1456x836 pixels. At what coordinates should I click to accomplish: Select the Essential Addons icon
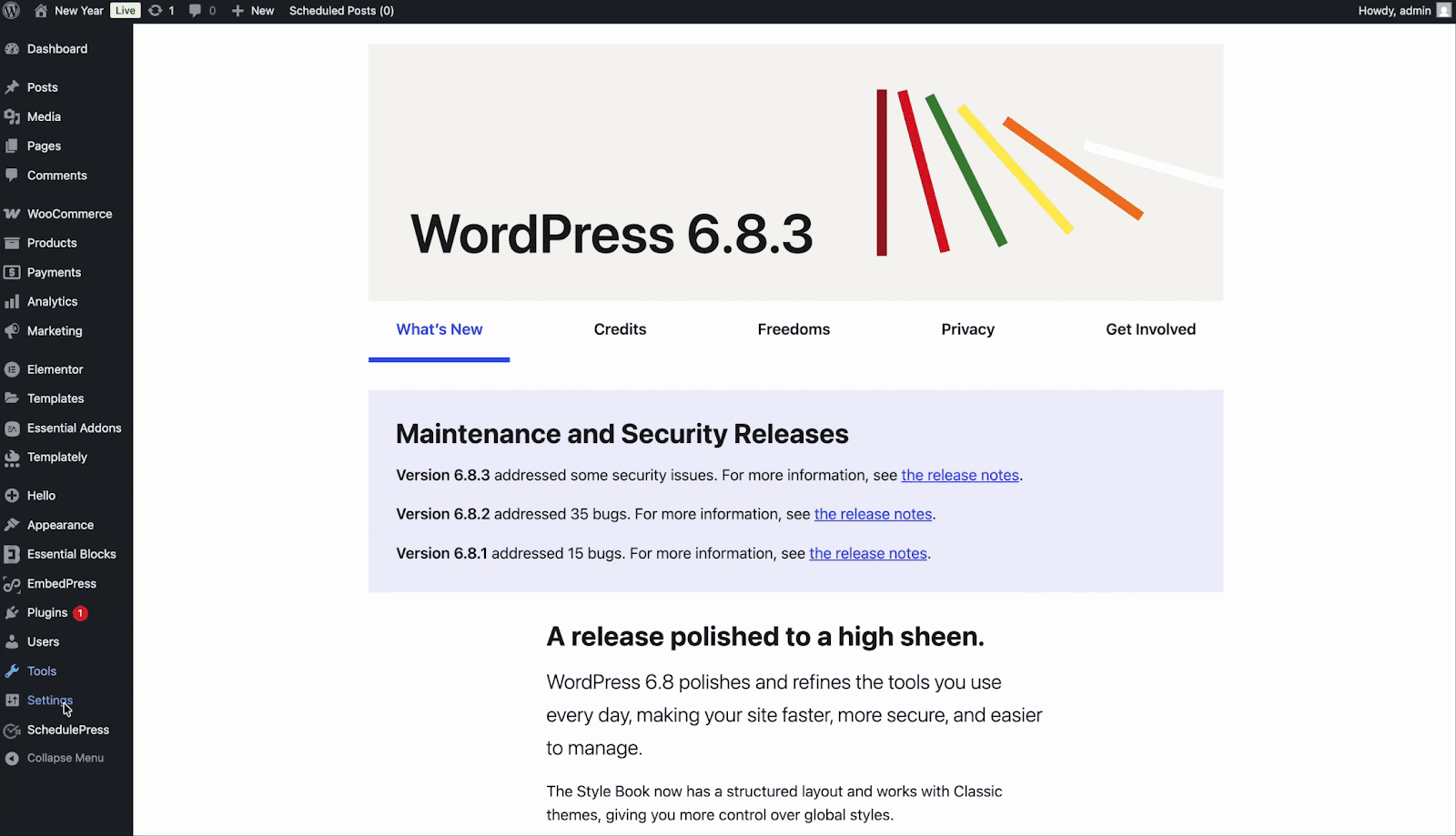(x=13, y=428)
